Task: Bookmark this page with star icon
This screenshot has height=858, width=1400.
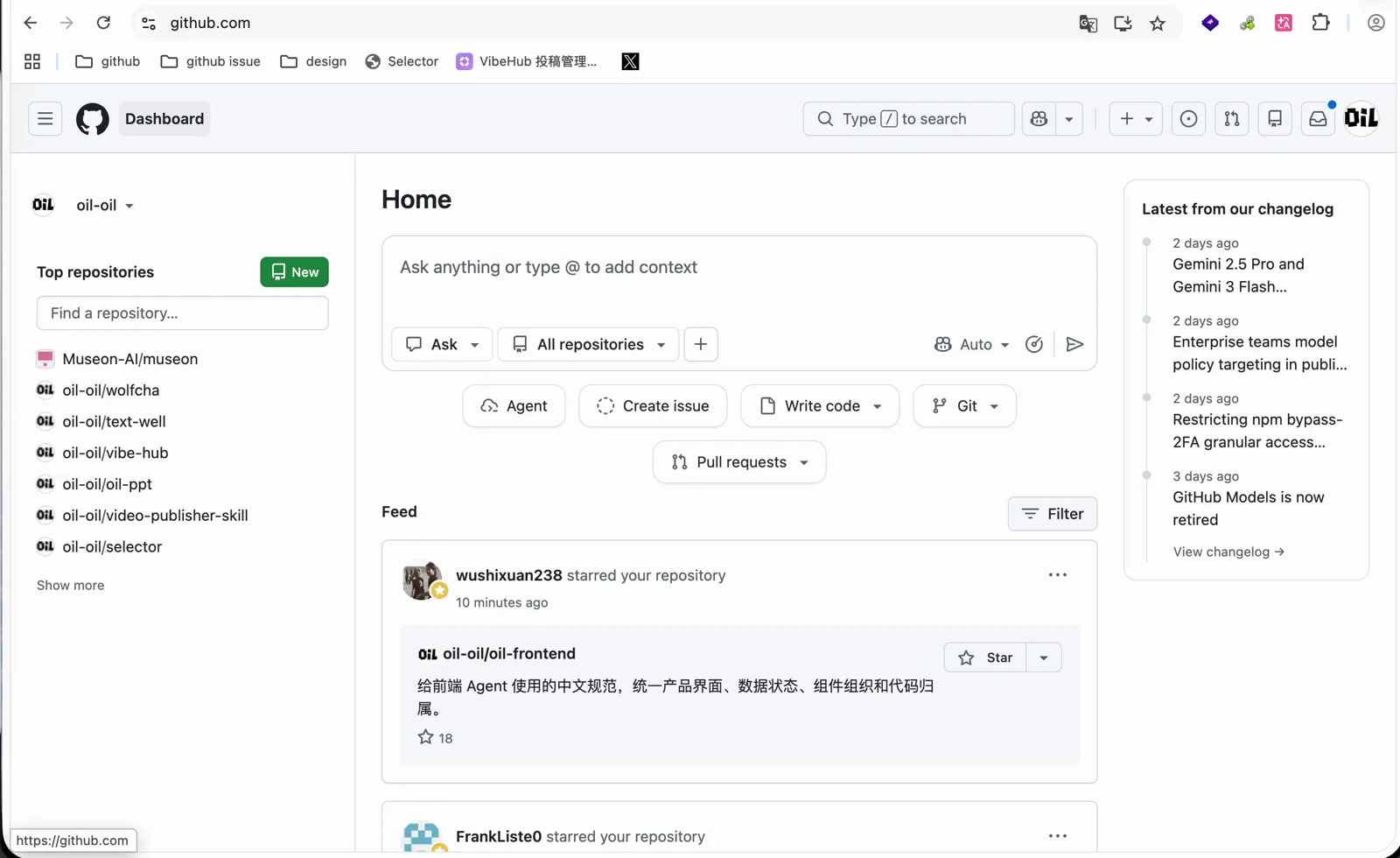Action: (x=1158, y=24)
